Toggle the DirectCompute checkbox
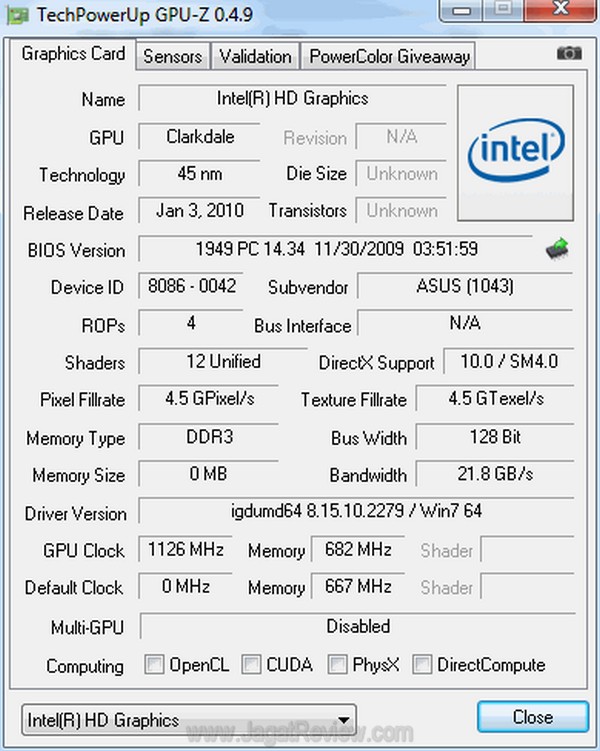This screenshot has height=751, width=600. pos(423,665)
